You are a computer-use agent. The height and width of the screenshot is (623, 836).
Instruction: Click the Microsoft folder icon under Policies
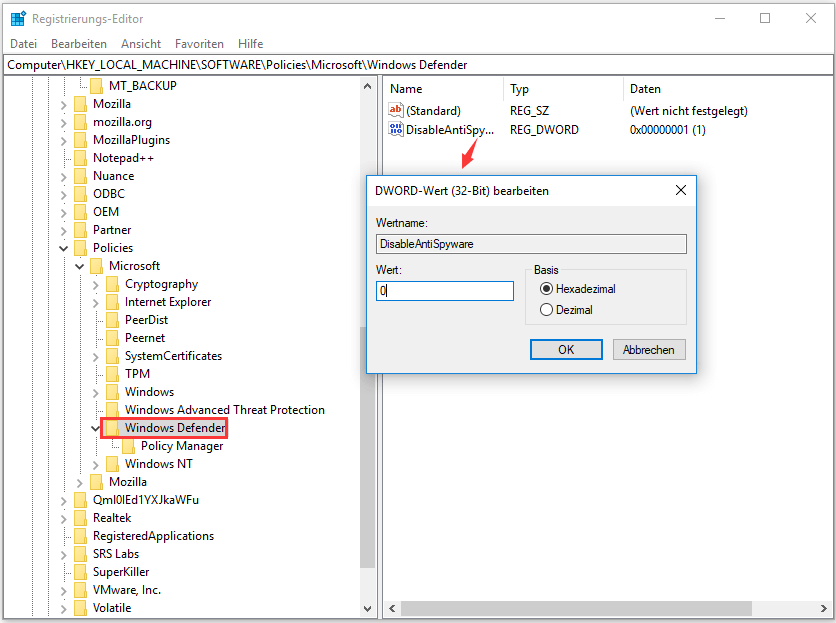(97, 266)
